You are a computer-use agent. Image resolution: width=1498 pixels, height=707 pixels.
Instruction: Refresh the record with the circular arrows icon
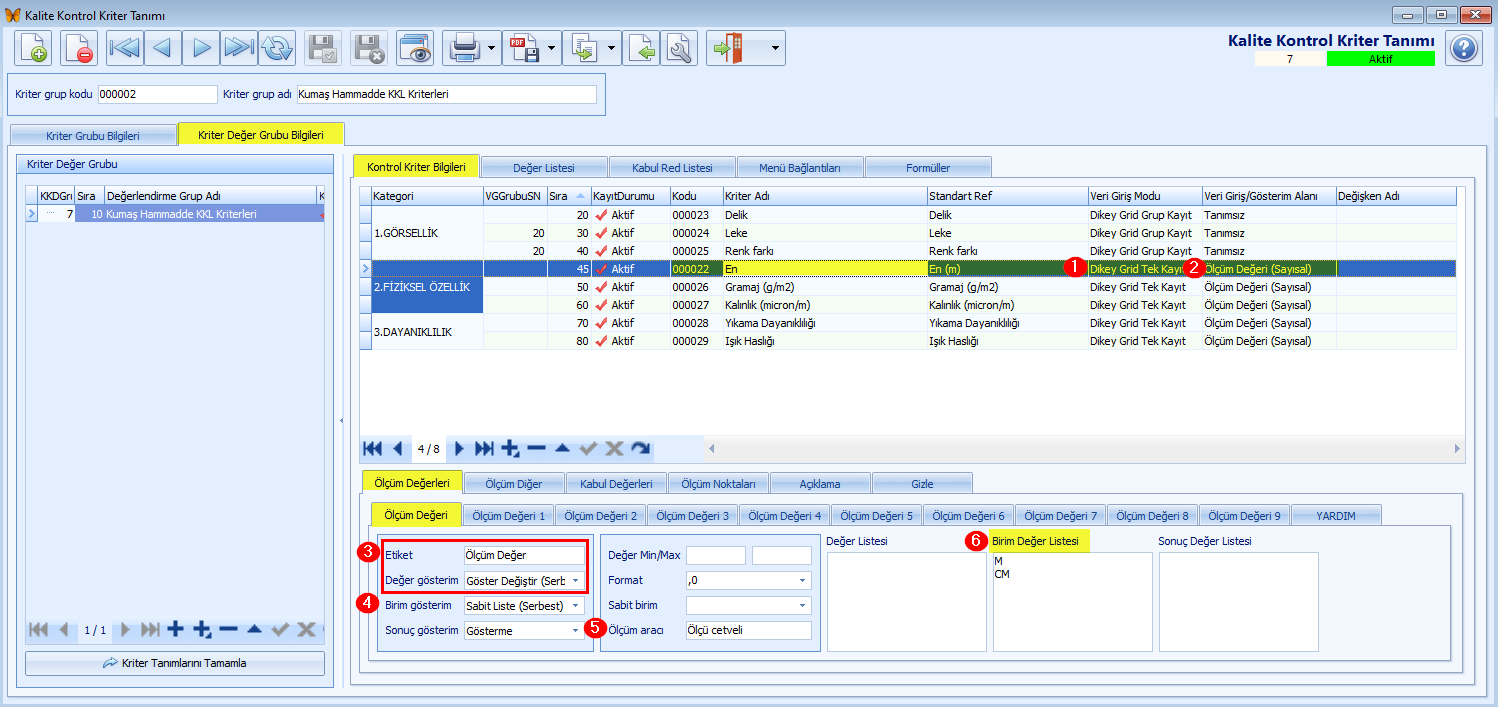point(277,48)
